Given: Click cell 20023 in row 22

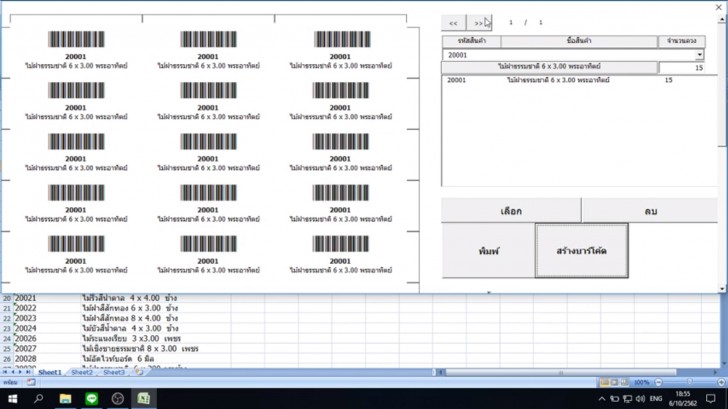Looking at the screenshot, I should pyautogui.click(x=46, y=318).
